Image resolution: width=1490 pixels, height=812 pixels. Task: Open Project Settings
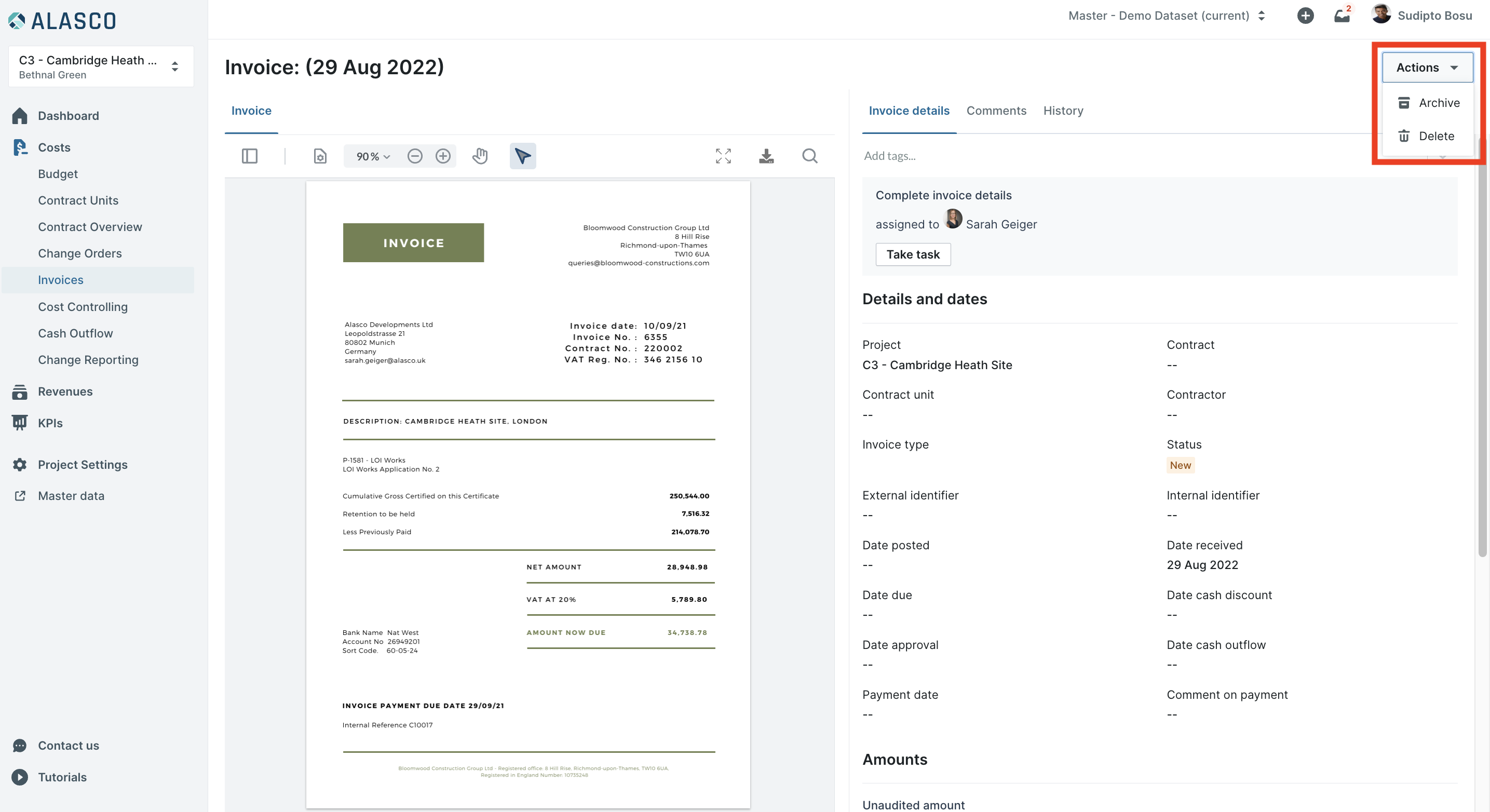point(82,465)
